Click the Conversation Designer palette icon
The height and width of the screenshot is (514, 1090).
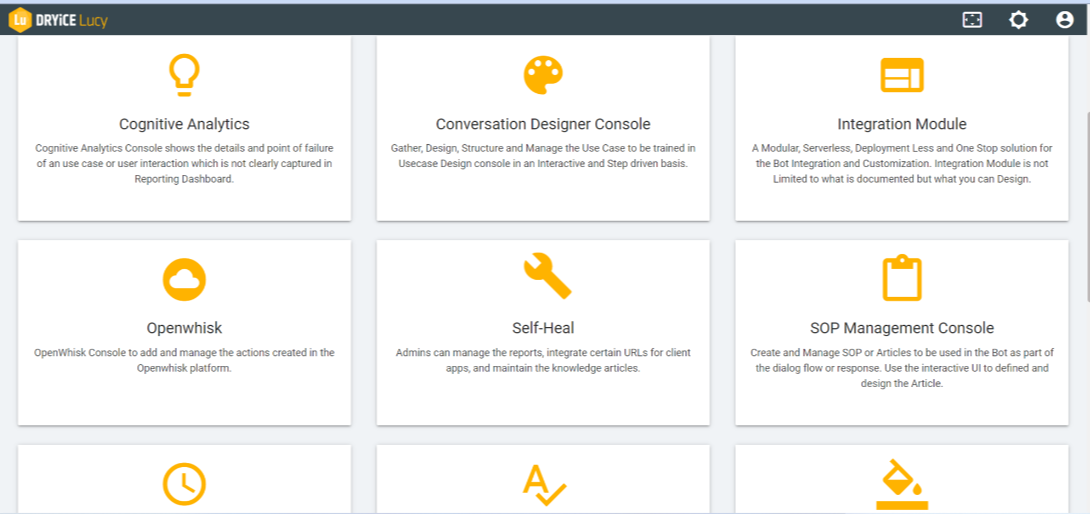(x=543, y=75)
